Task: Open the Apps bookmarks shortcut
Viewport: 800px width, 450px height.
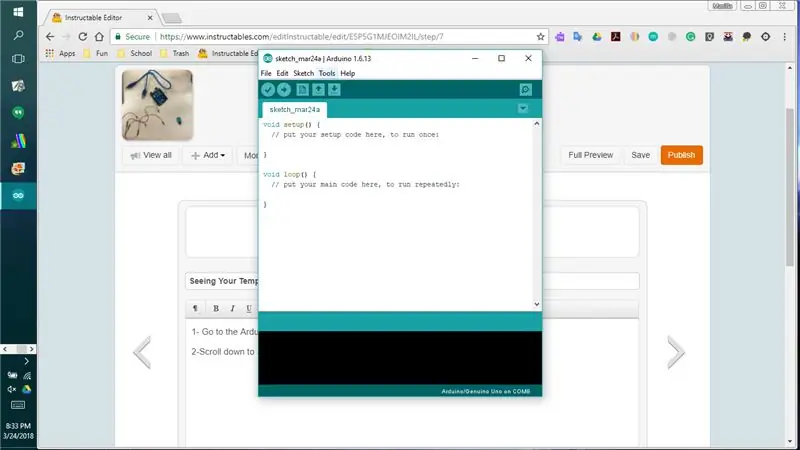Action: tap(60, 53)
